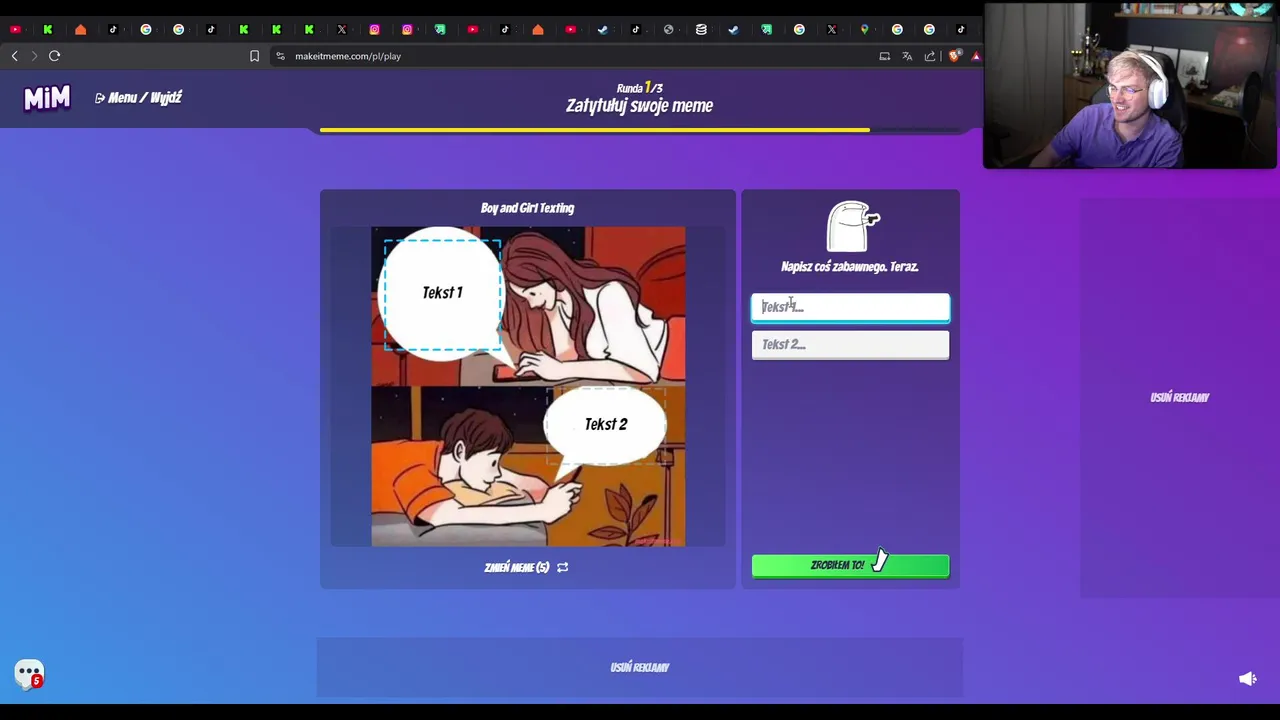Switch to the globe favicon tab
Viewport: 1280px width, 720px height.
click(668, 29)
